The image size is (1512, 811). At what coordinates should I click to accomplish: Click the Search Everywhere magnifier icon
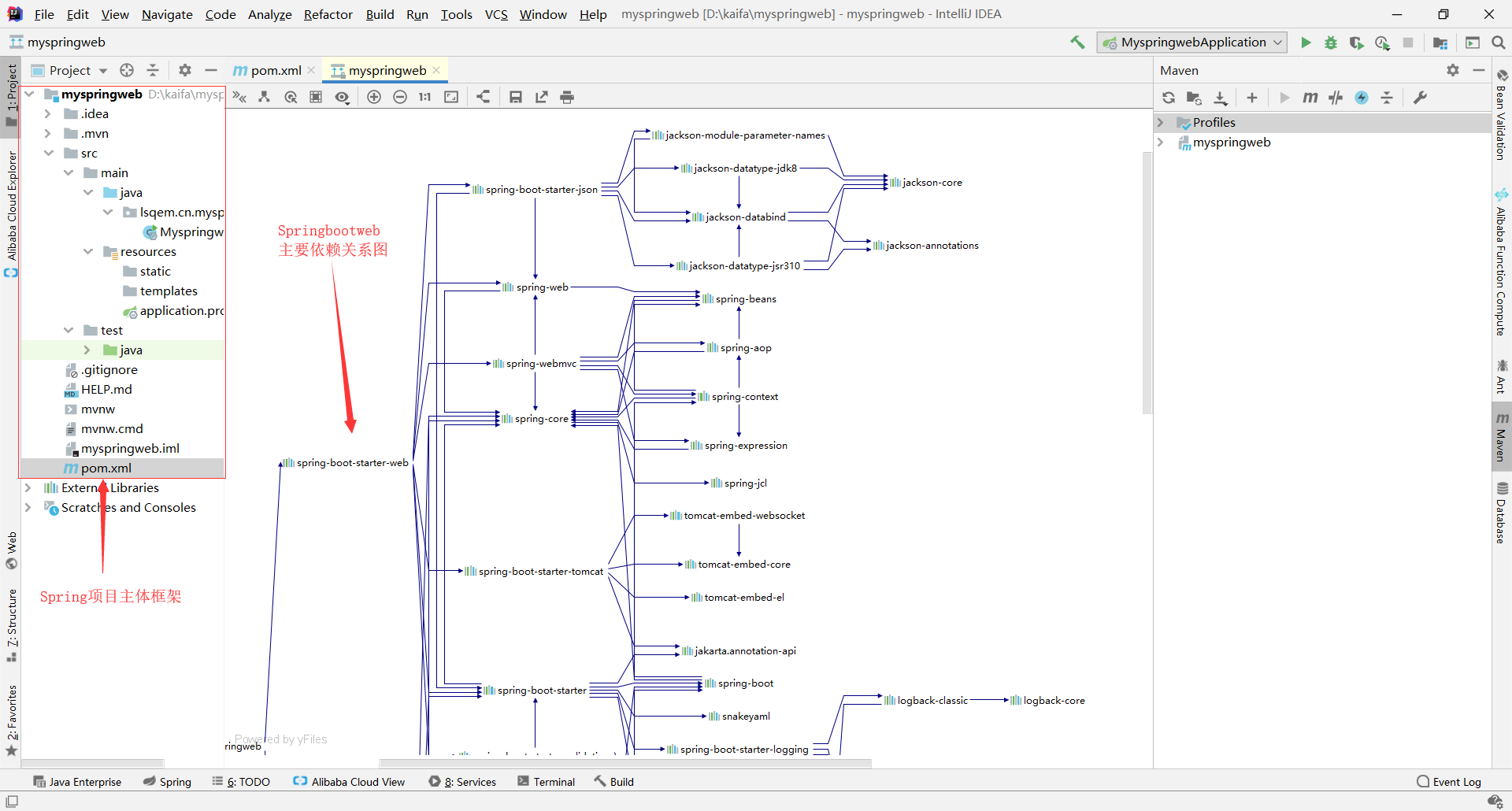pyautogui.click(x=1499, y=43)
